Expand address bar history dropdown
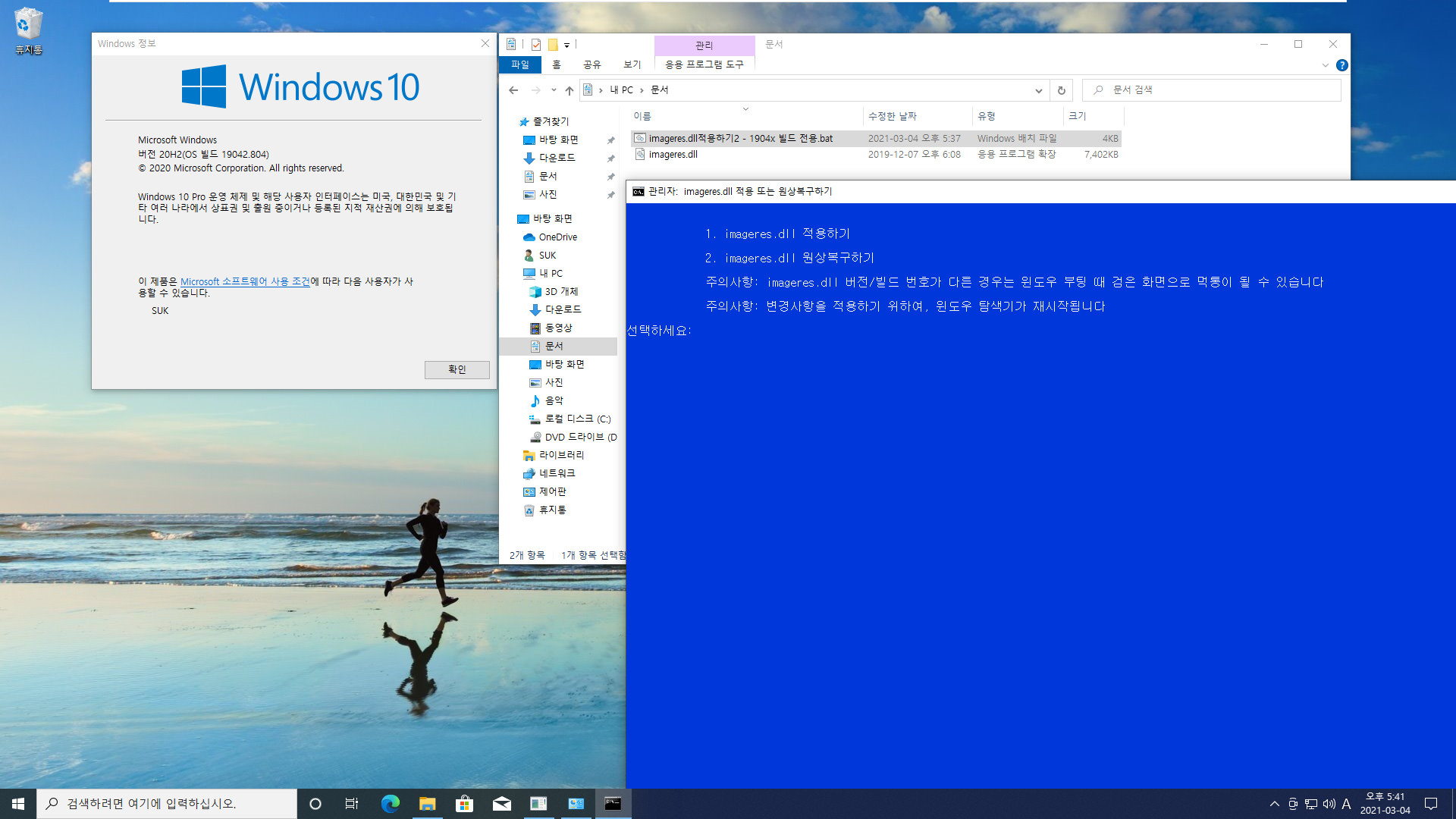This screenshot has height=819, width=1456. pos(1038,90)
